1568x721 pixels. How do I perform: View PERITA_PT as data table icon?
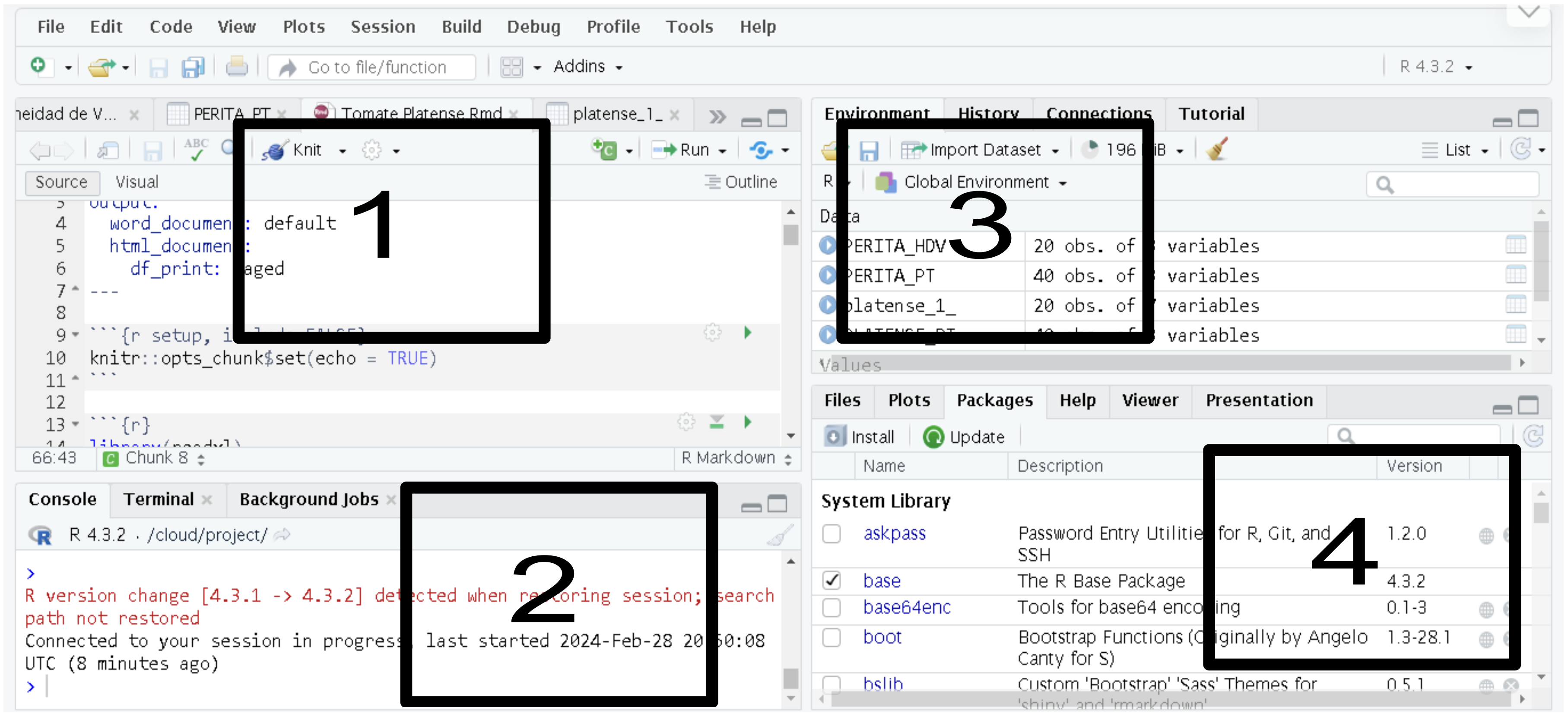tap(1516, 275)
